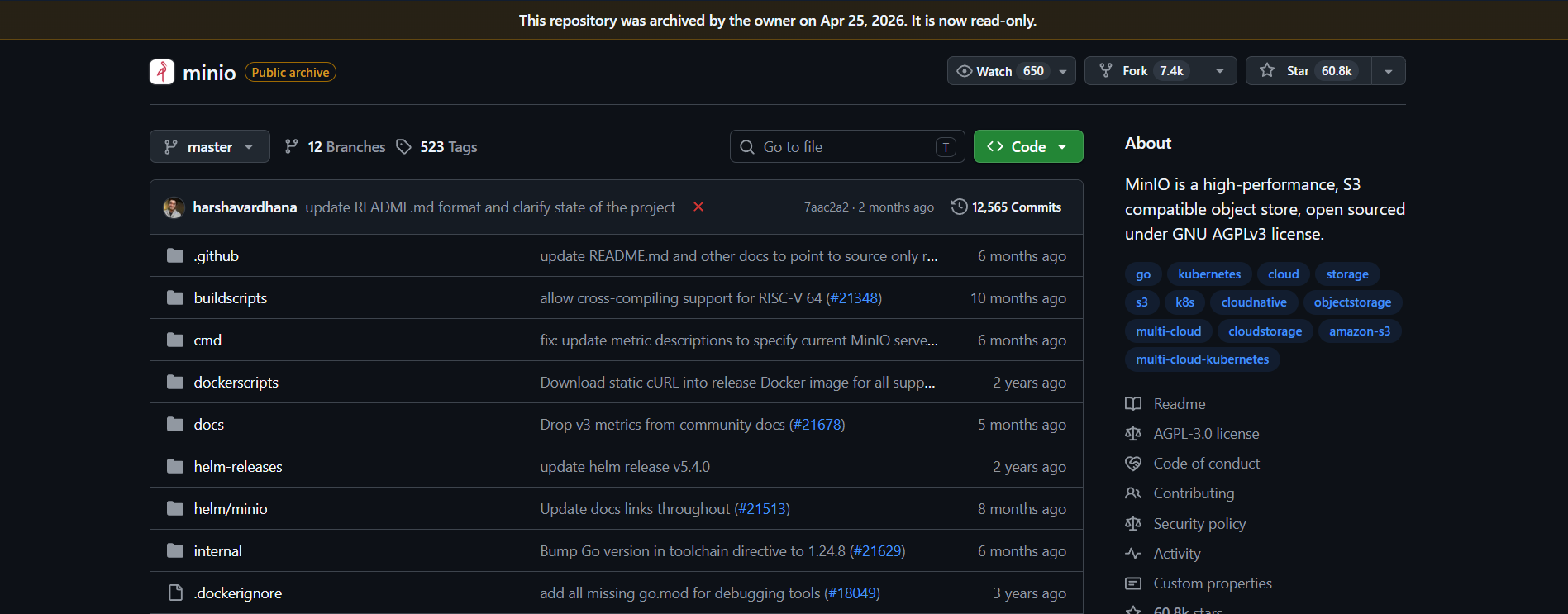Open the buildscripts folder icon
Viewport: 1568px width, 614px height.
[x=175, y=297]
